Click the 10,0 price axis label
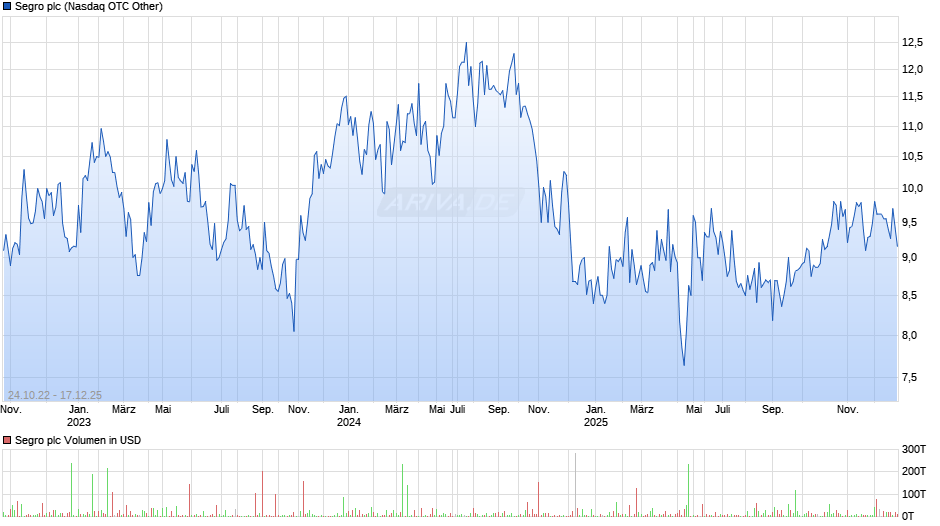940x526 pixels. 912,188
